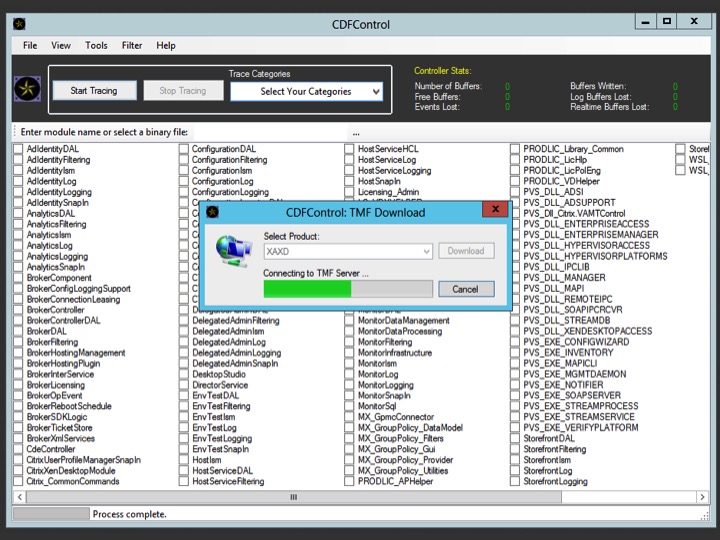
Task: Click the Process complete status text
Action: coord(129,514)
